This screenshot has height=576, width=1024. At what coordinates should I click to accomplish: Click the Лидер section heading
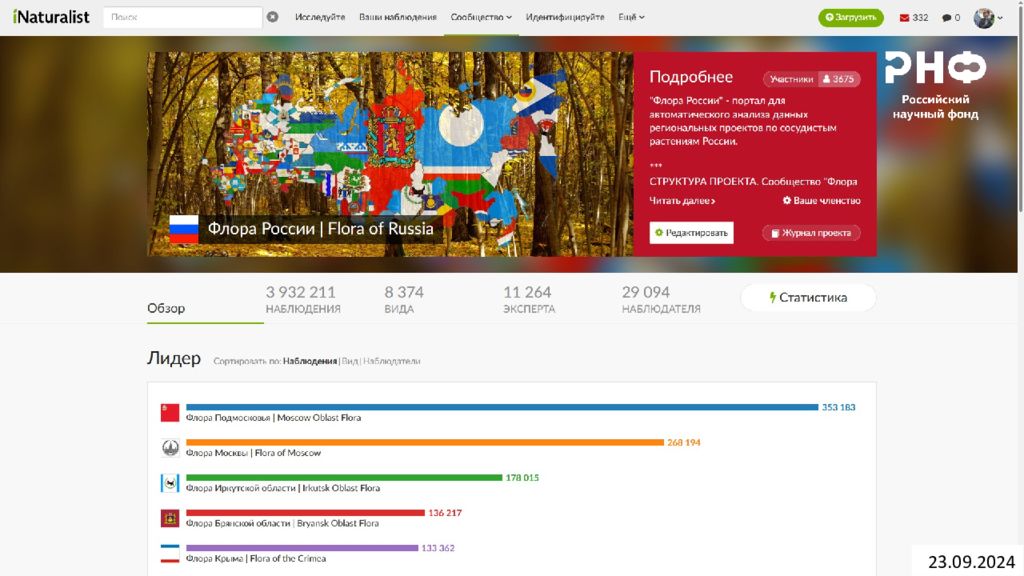pos(174,359)
